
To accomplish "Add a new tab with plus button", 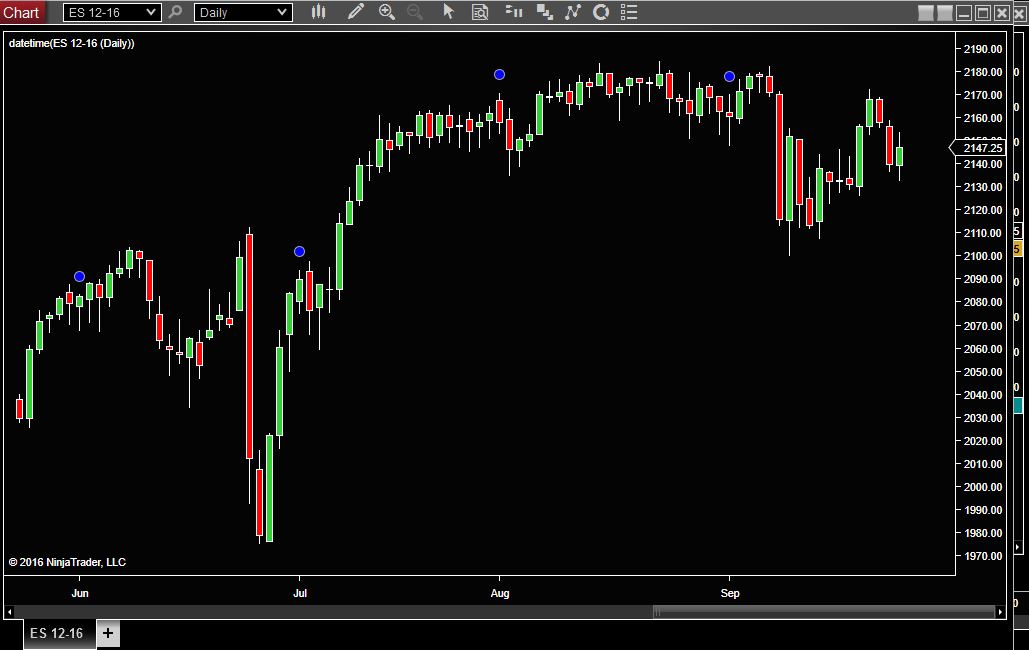I will (108, 634).
